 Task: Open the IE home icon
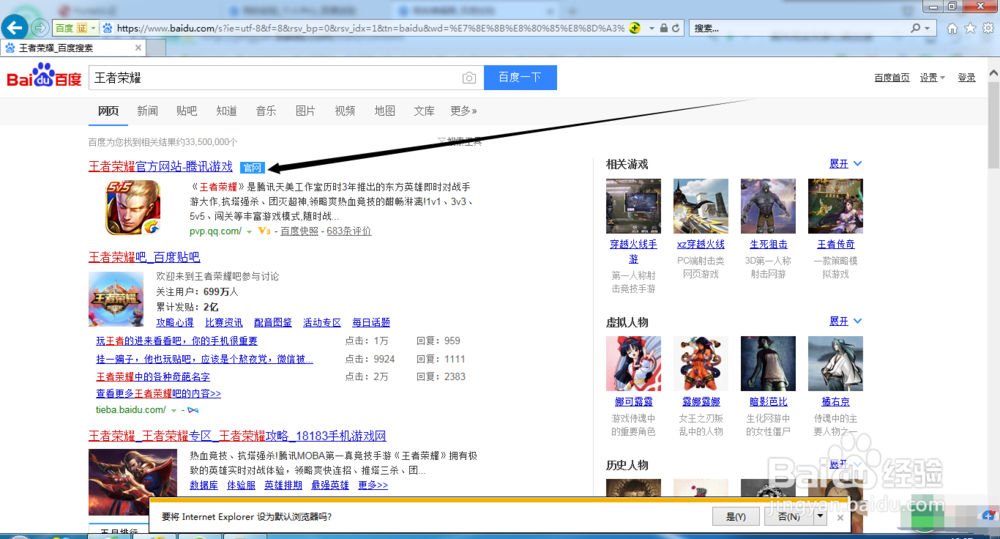coord(952,28)
